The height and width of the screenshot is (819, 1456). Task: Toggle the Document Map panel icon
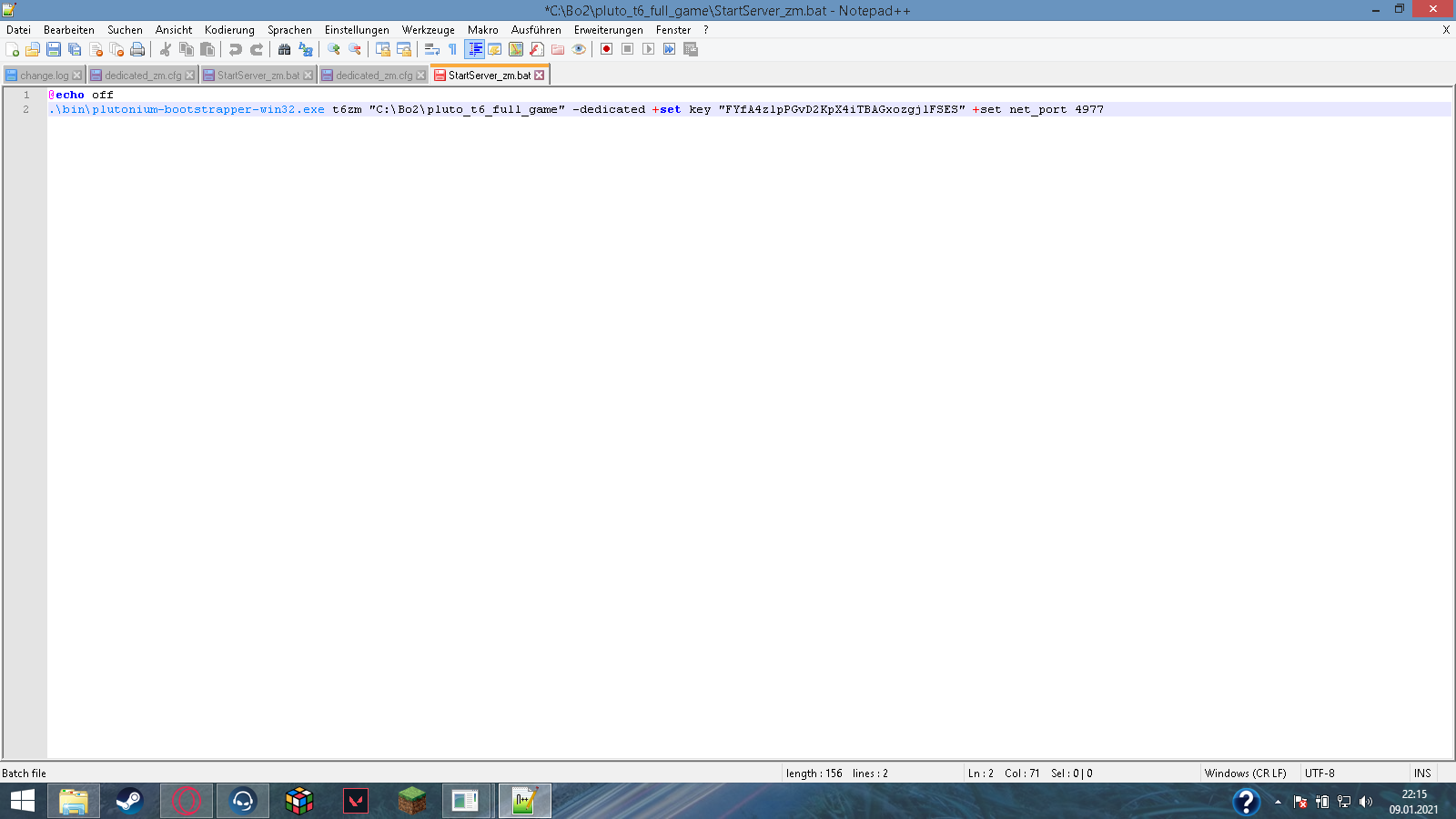click(516, 49)
